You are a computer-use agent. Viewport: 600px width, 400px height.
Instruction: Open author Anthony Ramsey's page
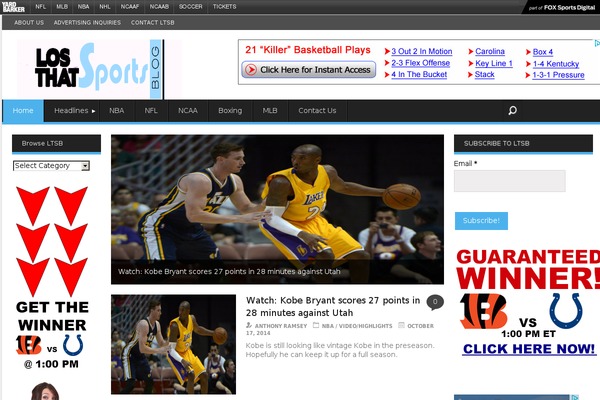[281, 326]
